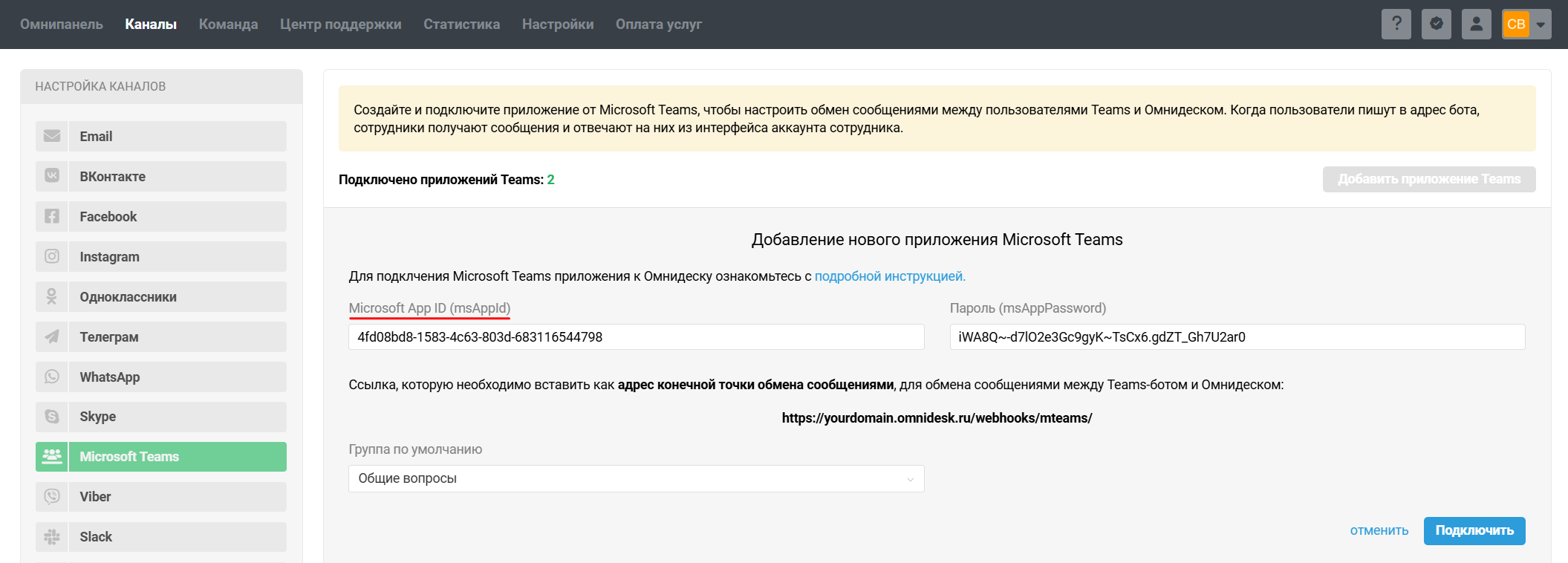Screen dimensions: 1568x563
Task: Click the отменить link
Action: coord(1379,530)
